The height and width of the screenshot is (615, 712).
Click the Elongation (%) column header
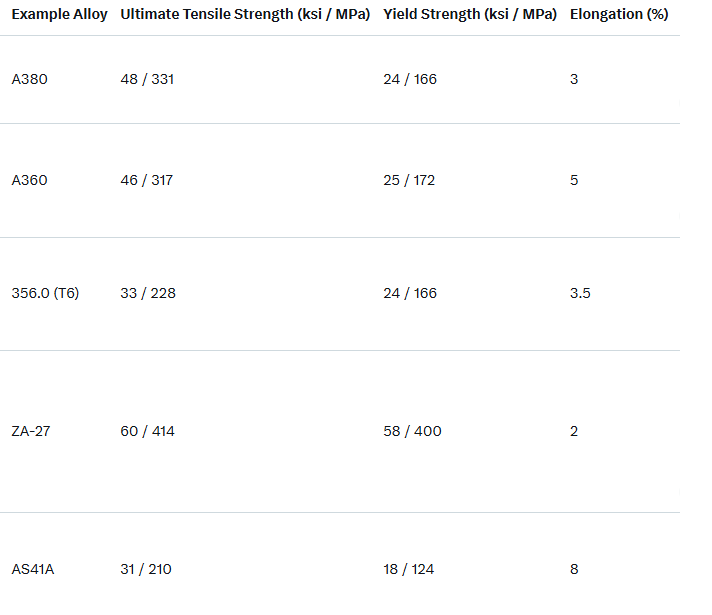[619, 15]
